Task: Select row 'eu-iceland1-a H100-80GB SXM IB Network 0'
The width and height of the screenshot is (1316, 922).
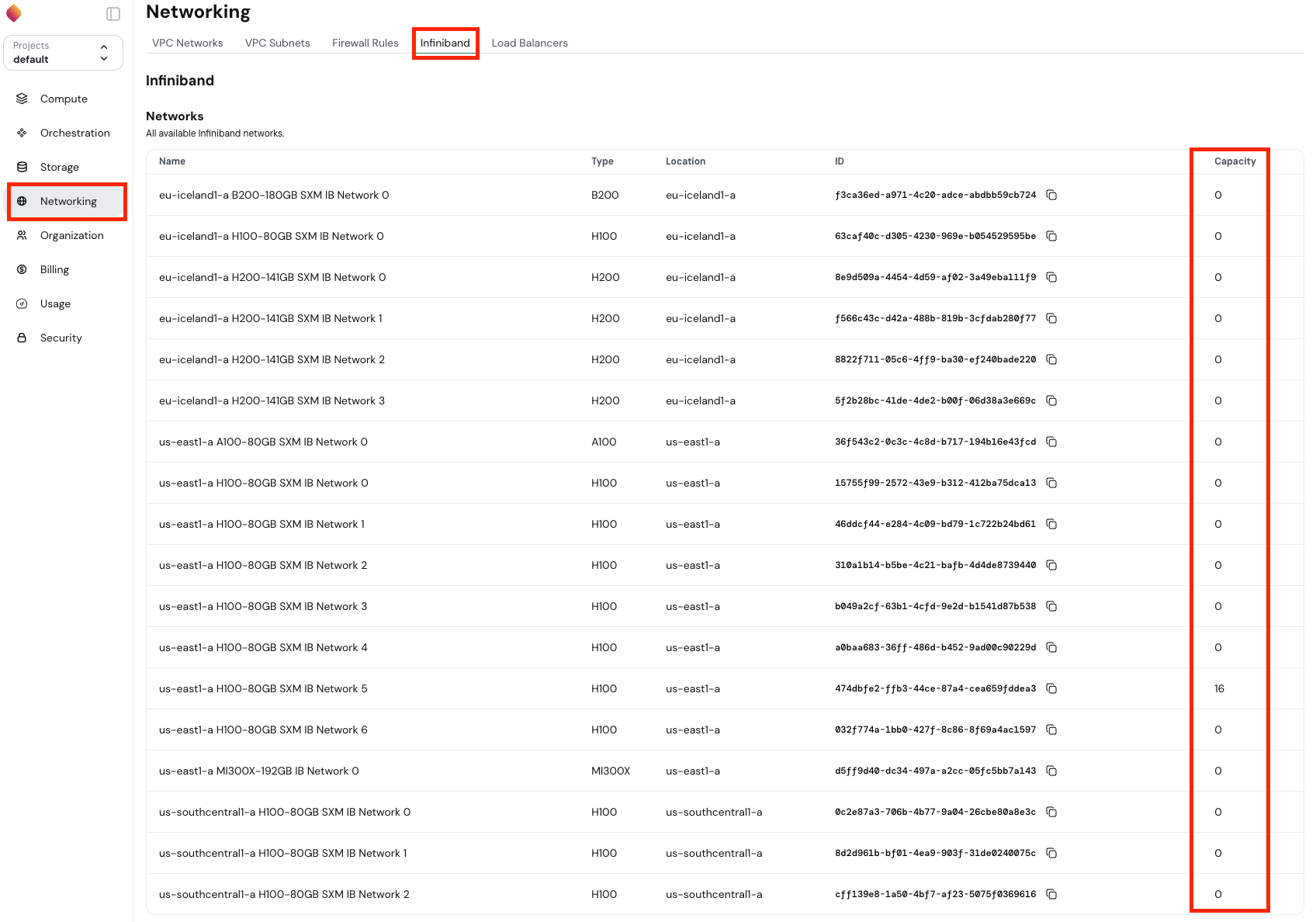Action: [x=725, y=236]
